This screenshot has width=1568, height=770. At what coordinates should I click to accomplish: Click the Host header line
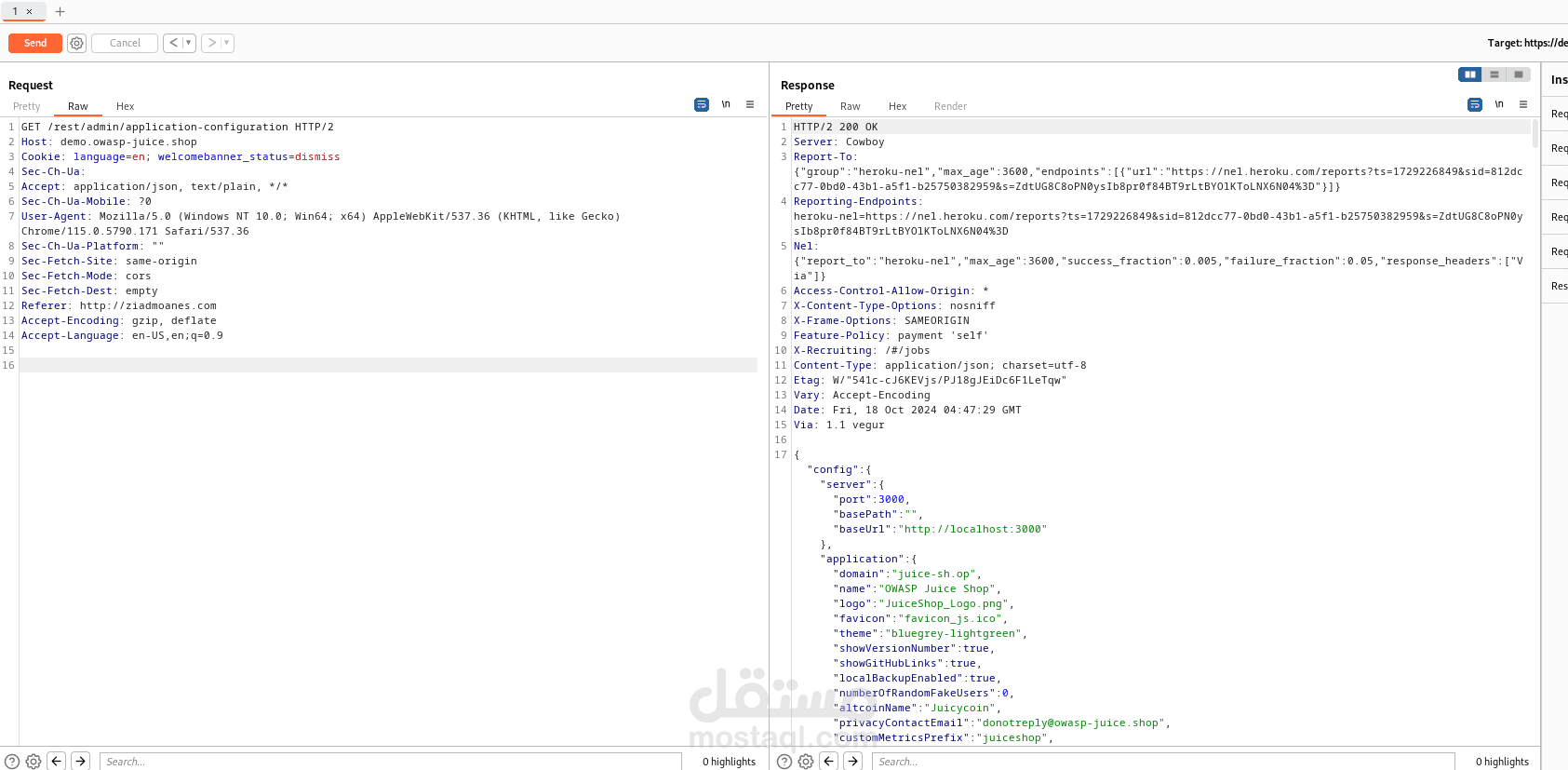click(109, 142)
